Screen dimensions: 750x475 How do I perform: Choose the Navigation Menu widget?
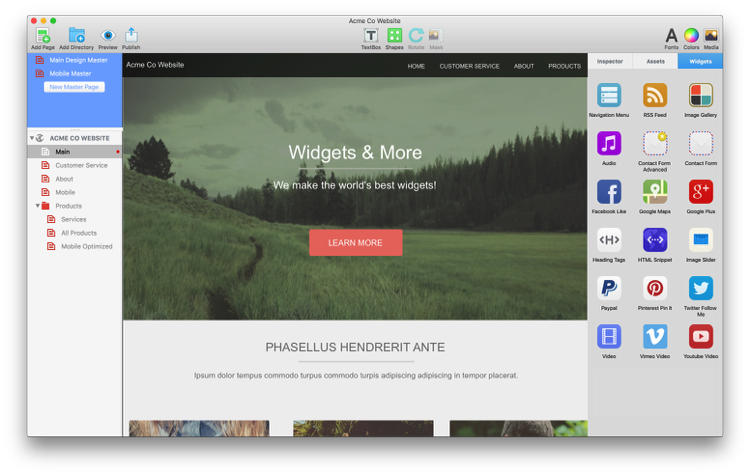pyautogui.click(x=609, y=96)
